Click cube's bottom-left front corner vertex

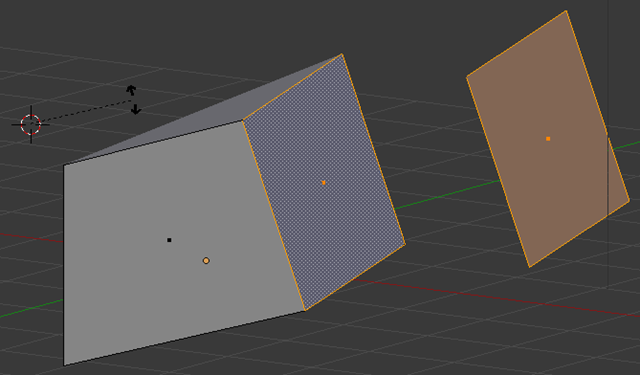click(64, 365)
